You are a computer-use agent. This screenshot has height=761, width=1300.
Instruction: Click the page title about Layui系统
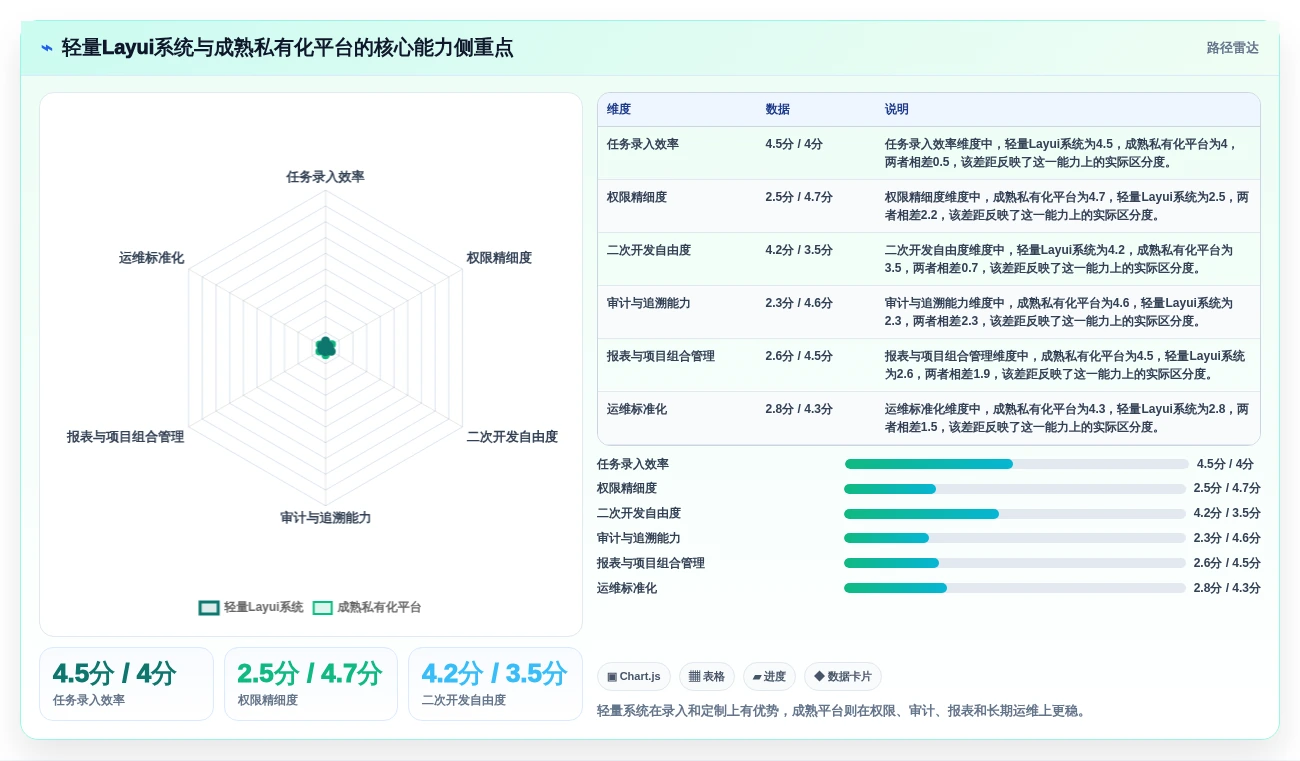287,48
